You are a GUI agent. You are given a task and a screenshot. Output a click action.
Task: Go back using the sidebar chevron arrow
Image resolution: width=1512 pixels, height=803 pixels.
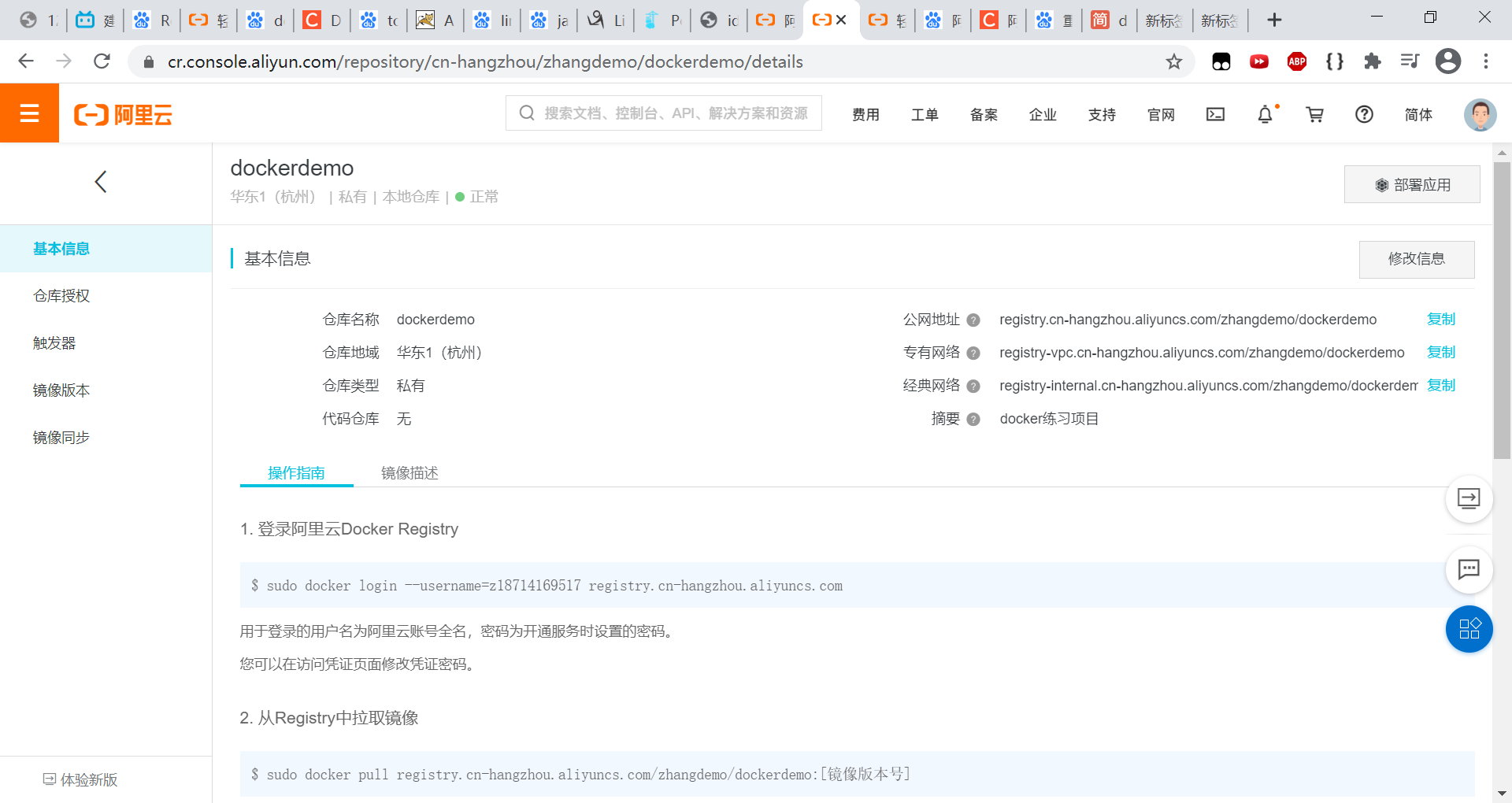coord(101,182)
